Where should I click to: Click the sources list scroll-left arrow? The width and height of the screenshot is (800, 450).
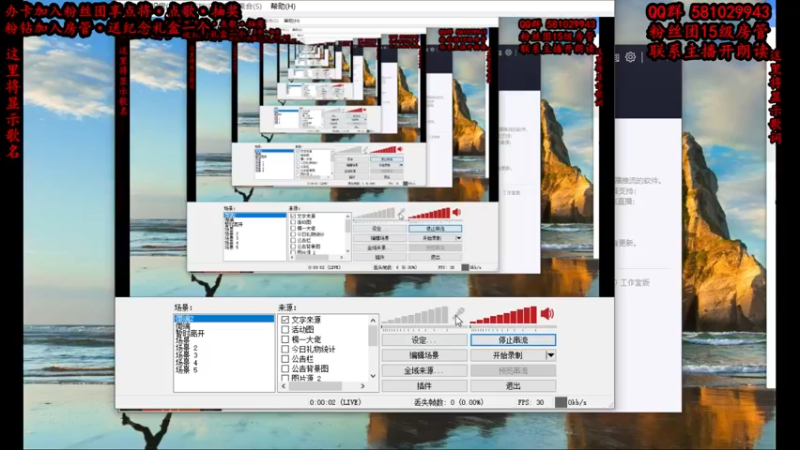pos(284,386)
